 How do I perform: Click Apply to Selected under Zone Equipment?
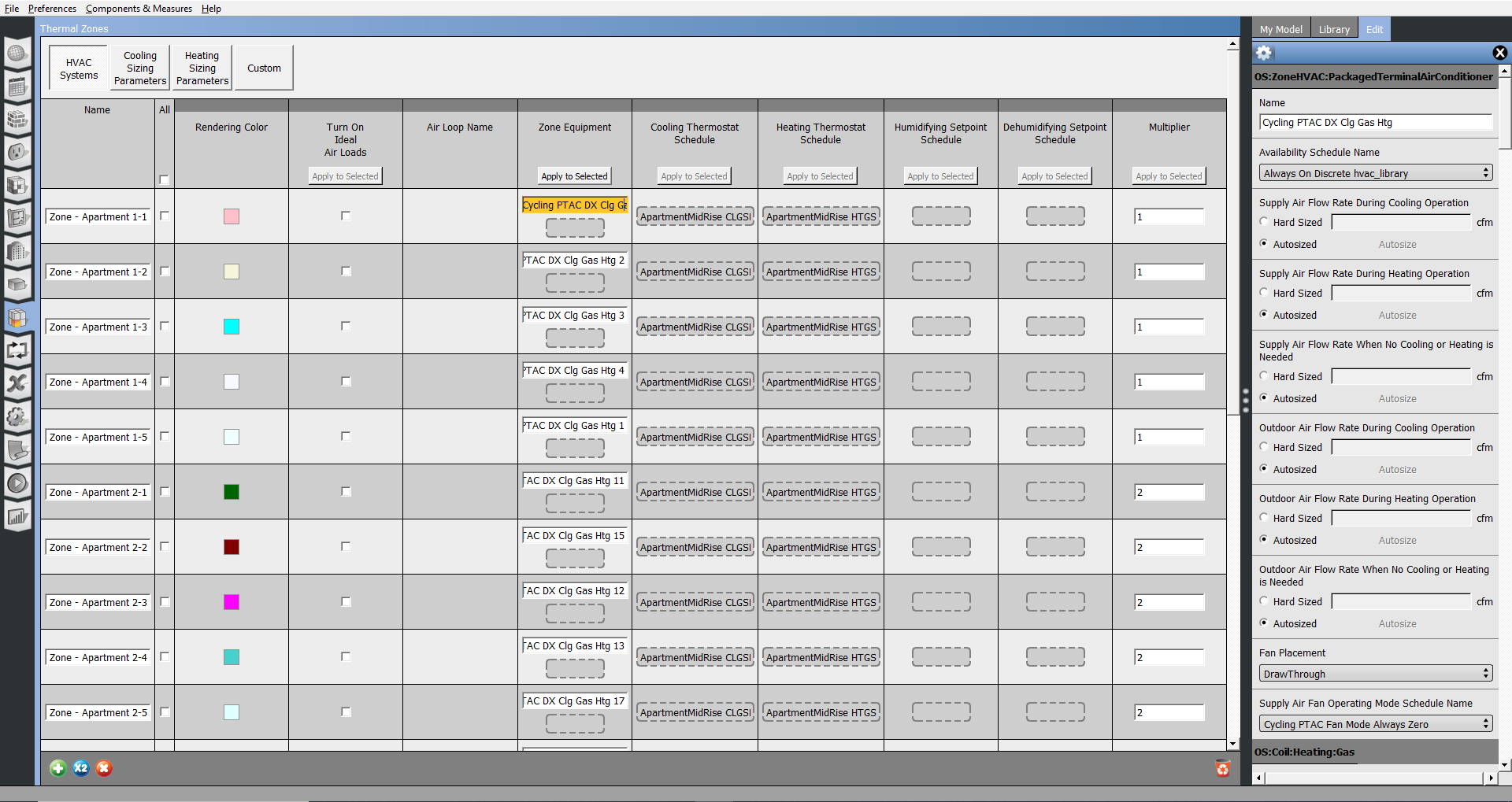click(x=574, y=176)
